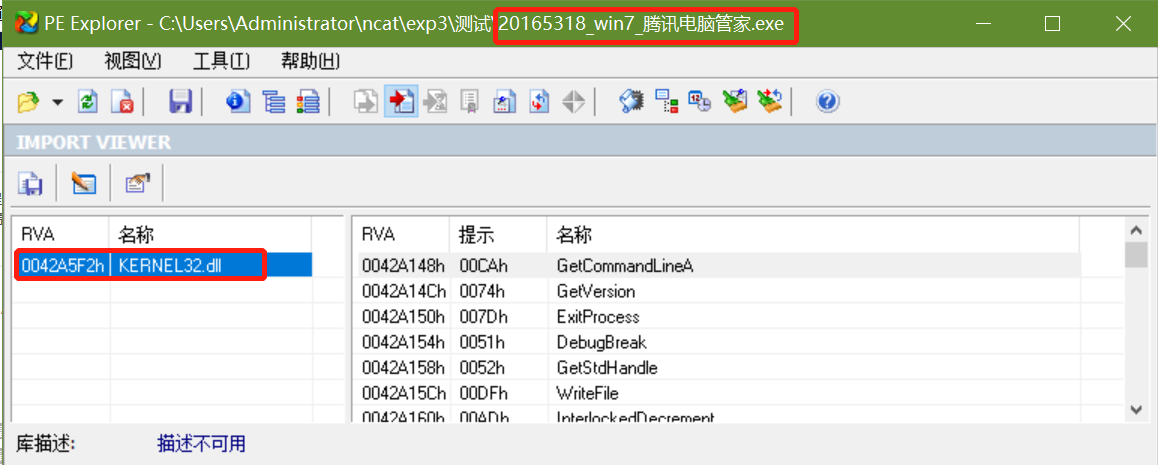1158x465 pixels.
Task: Click the Save floppy disk icon
Action: pos(181,102)
